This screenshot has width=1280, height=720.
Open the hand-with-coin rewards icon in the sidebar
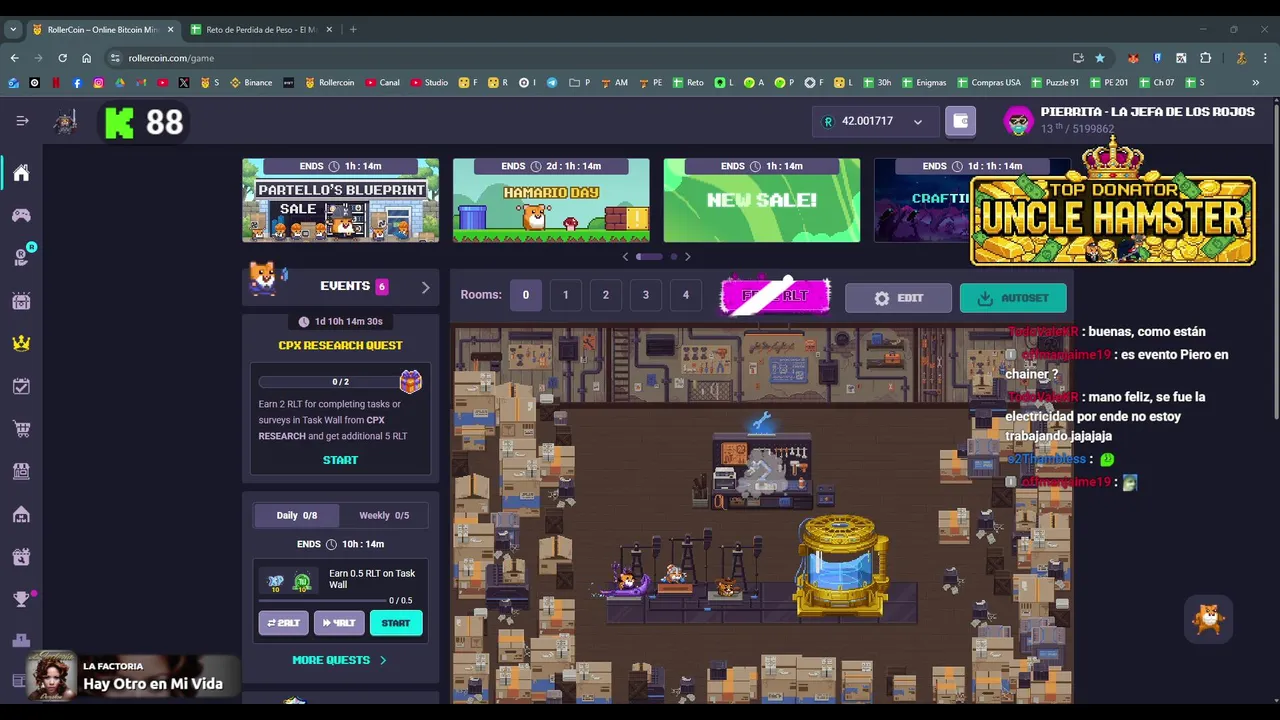point(21,257)
